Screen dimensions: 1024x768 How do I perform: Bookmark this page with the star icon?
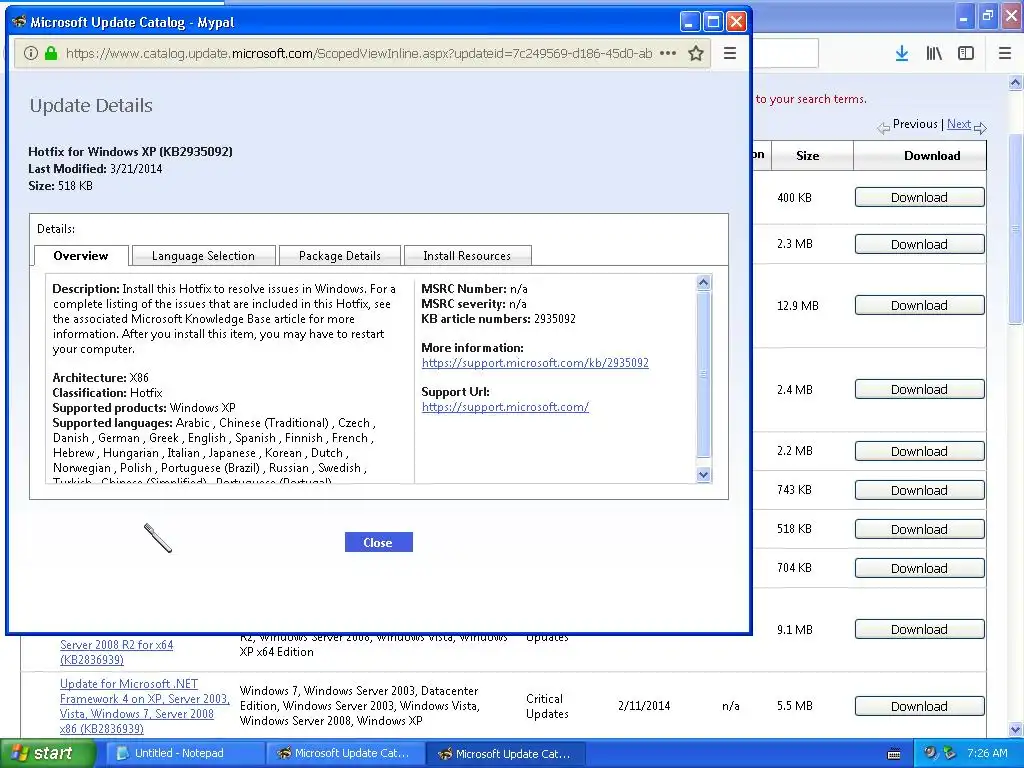[696, 54]
